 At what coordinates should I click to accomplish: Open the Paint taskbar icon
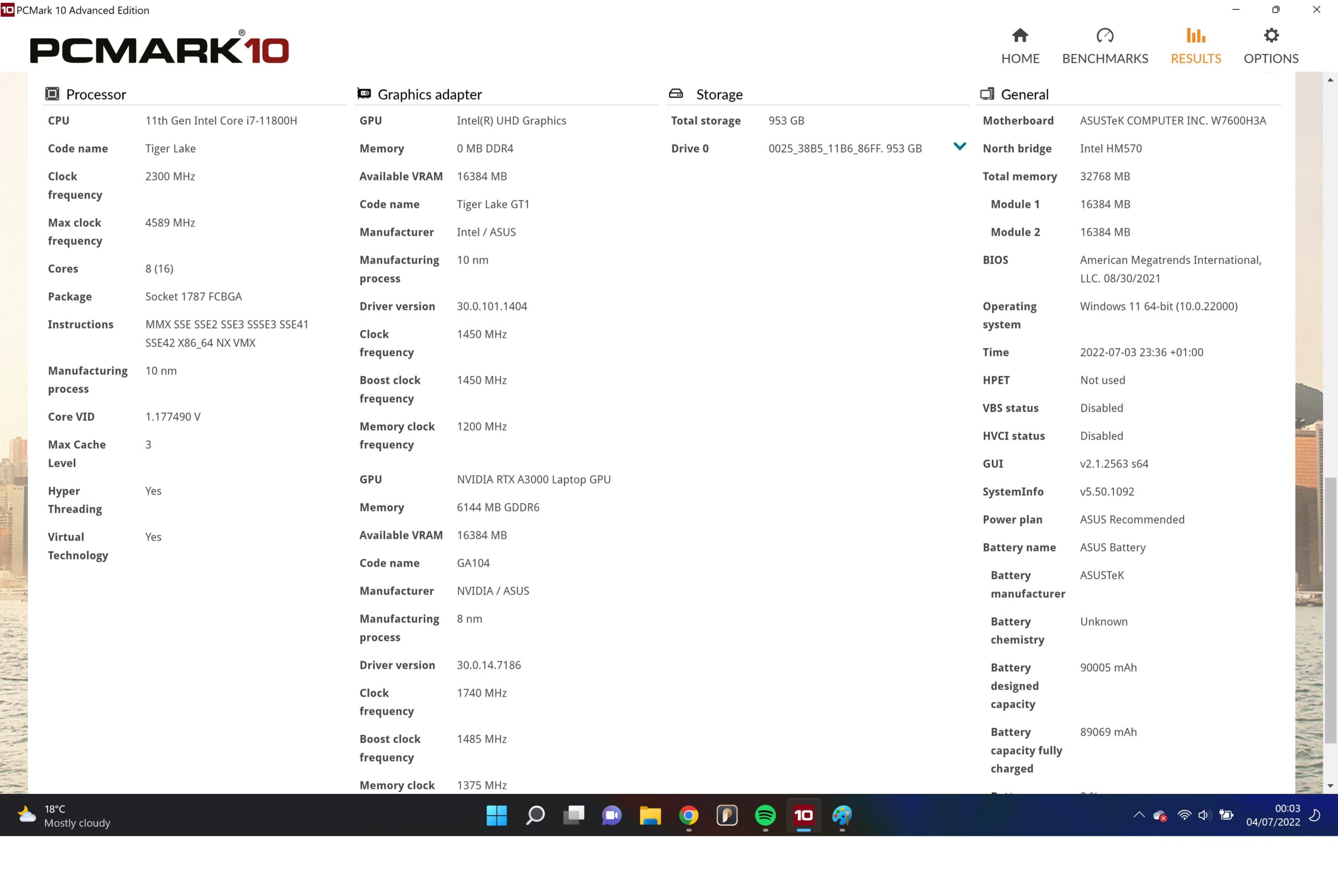(x=842, y=816)
